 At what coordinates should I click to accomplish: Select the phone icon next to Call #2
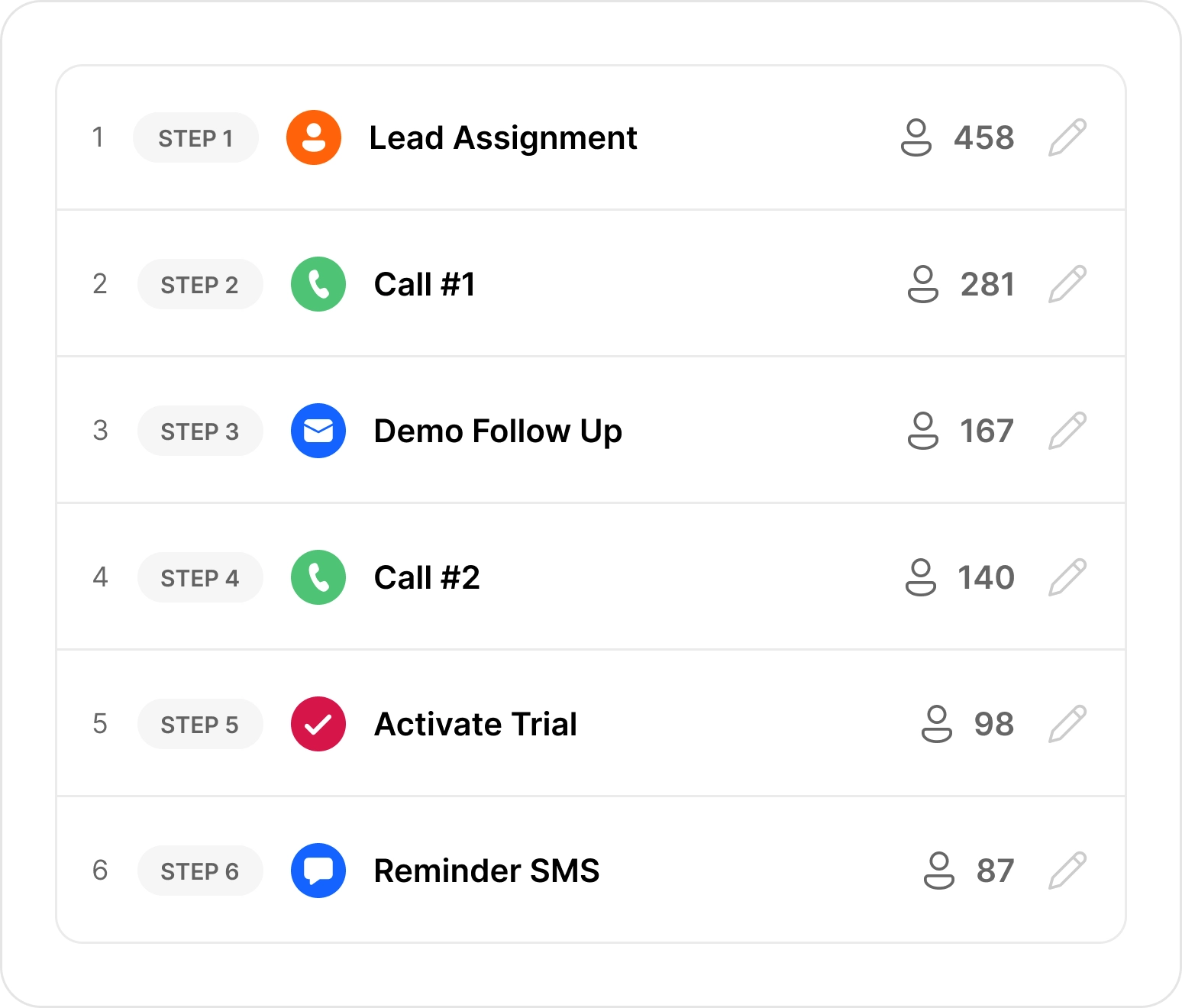(x=318, y=577)
